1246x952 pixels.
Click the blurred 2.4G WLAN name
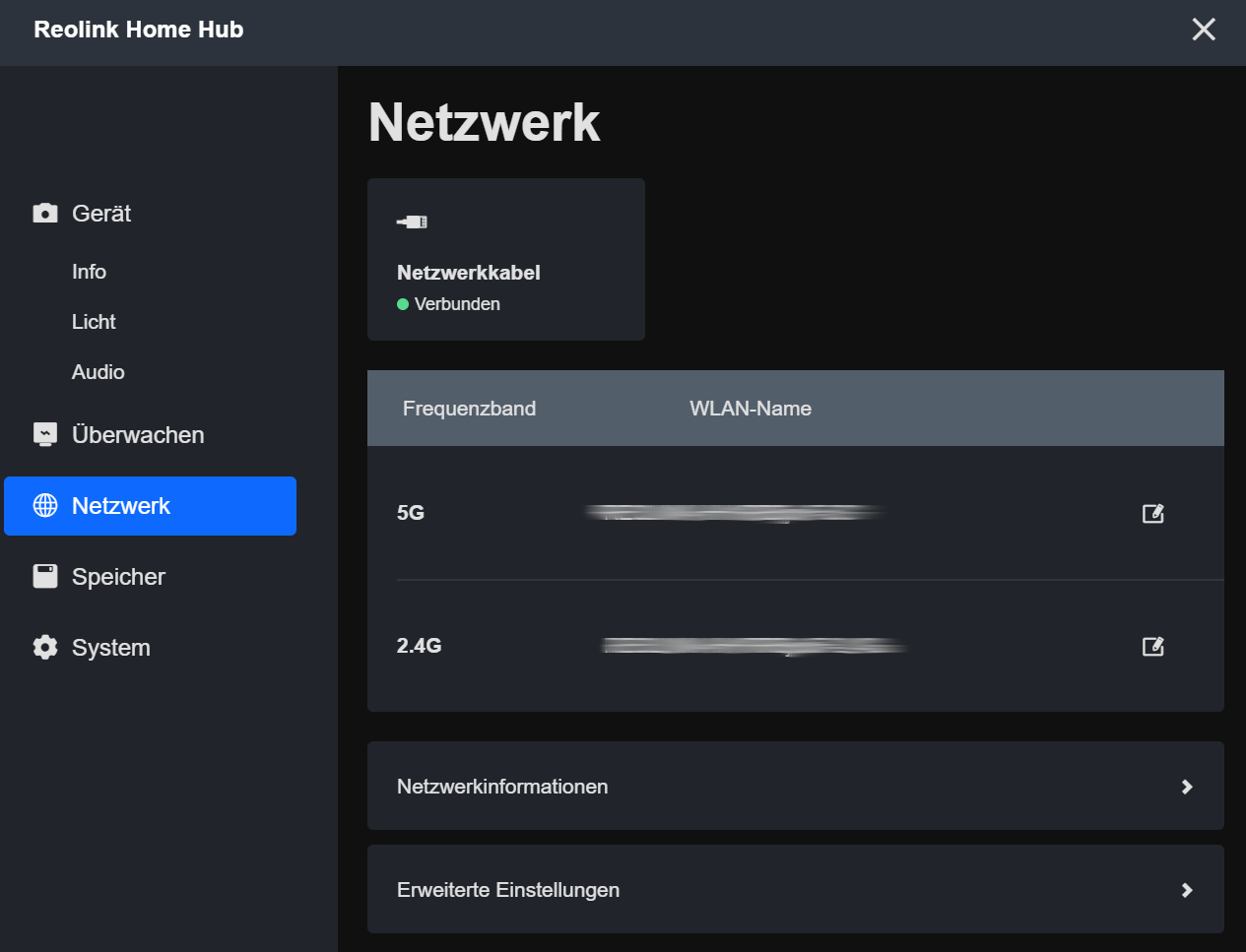click(754, 646)
